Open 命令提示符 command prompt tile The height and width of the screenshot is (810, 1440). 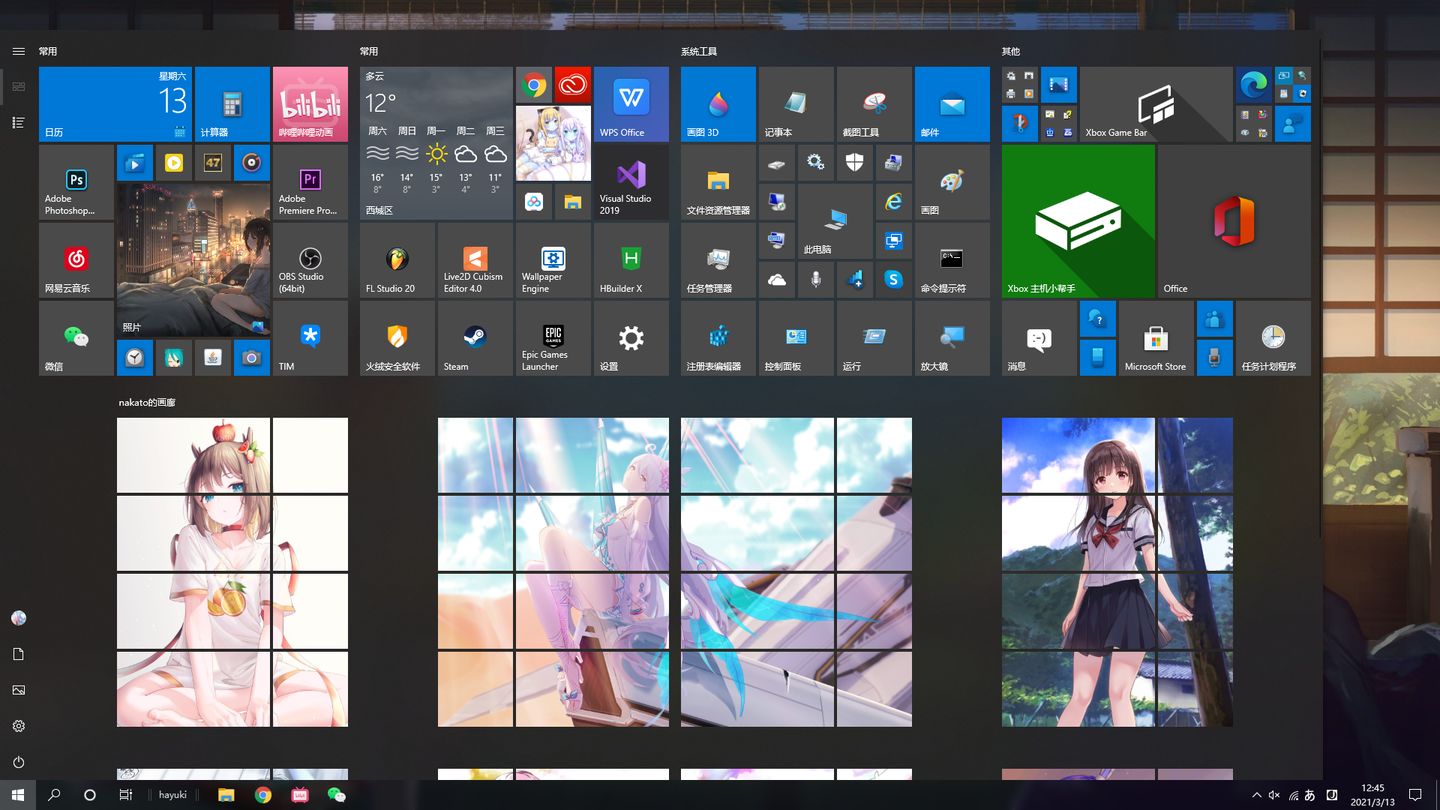[952, 260]
